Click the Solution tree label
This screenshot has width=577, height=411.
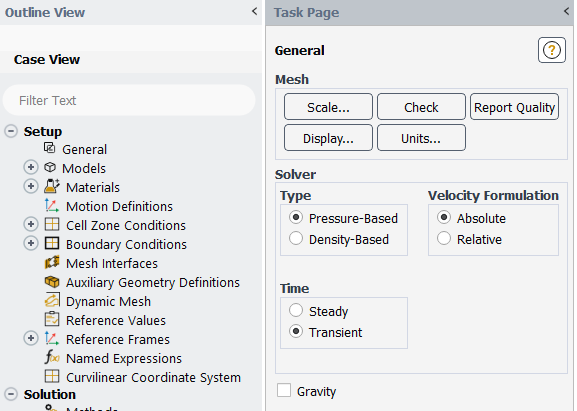[x=50, y=394]
